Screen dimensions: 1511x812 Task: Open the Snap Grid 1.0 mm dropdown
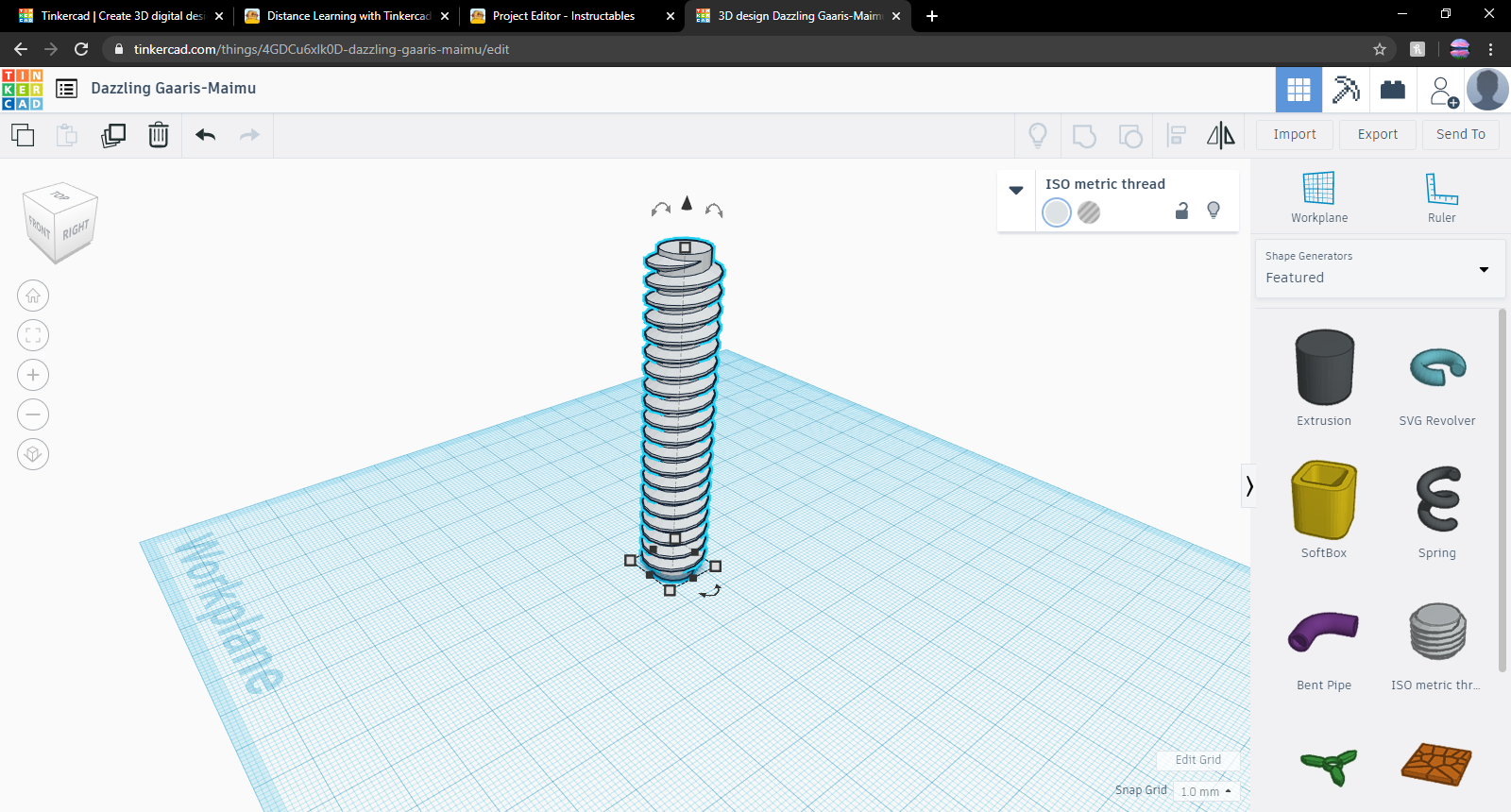click(1206, 791)
